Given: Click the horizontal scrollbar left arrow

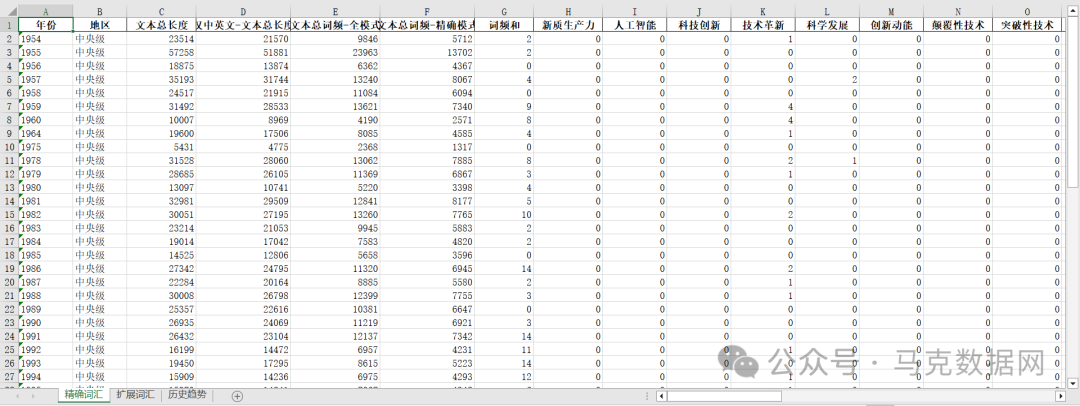Looking at the screenshot, I should (661, 396).
